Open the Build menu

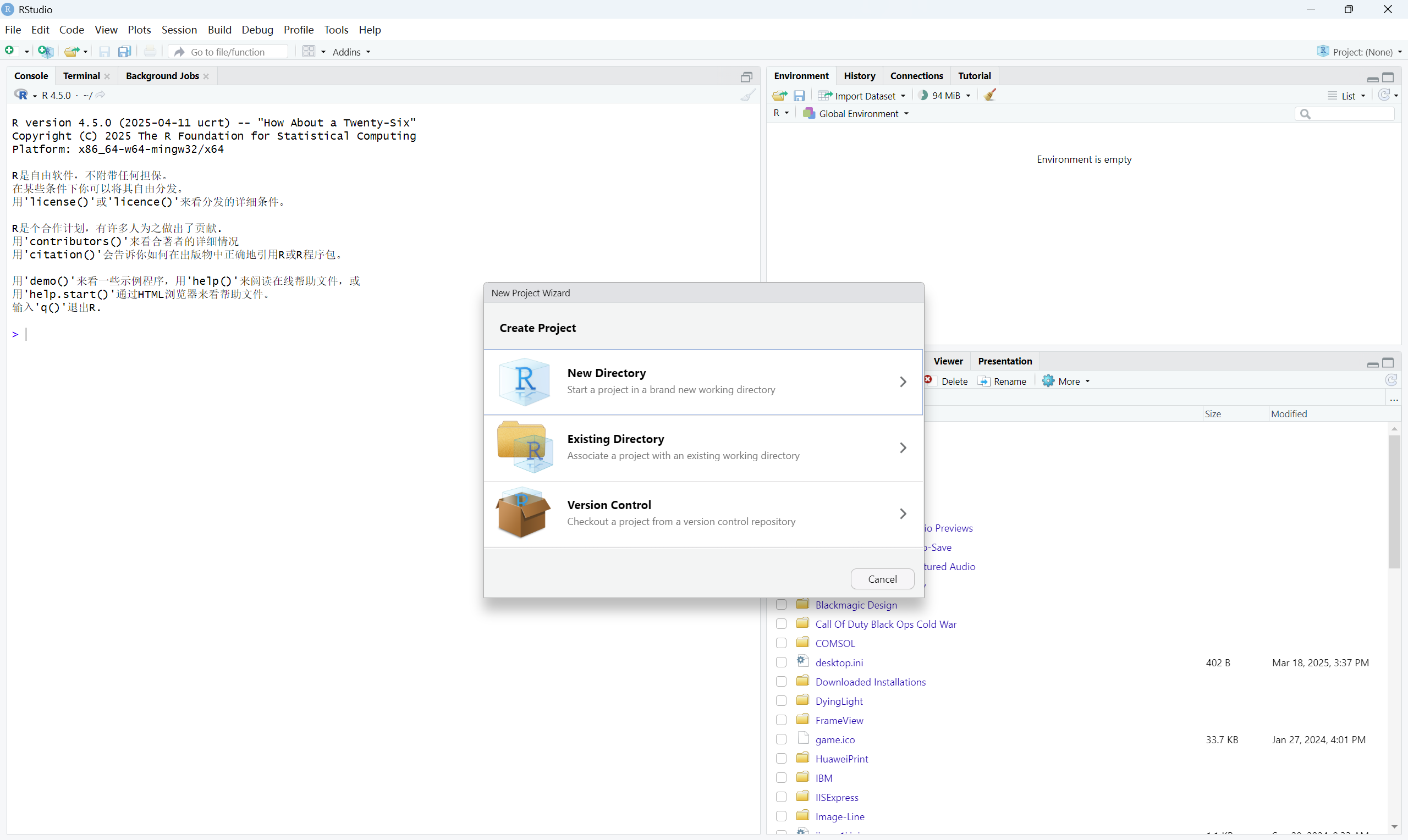click(219, 30)
